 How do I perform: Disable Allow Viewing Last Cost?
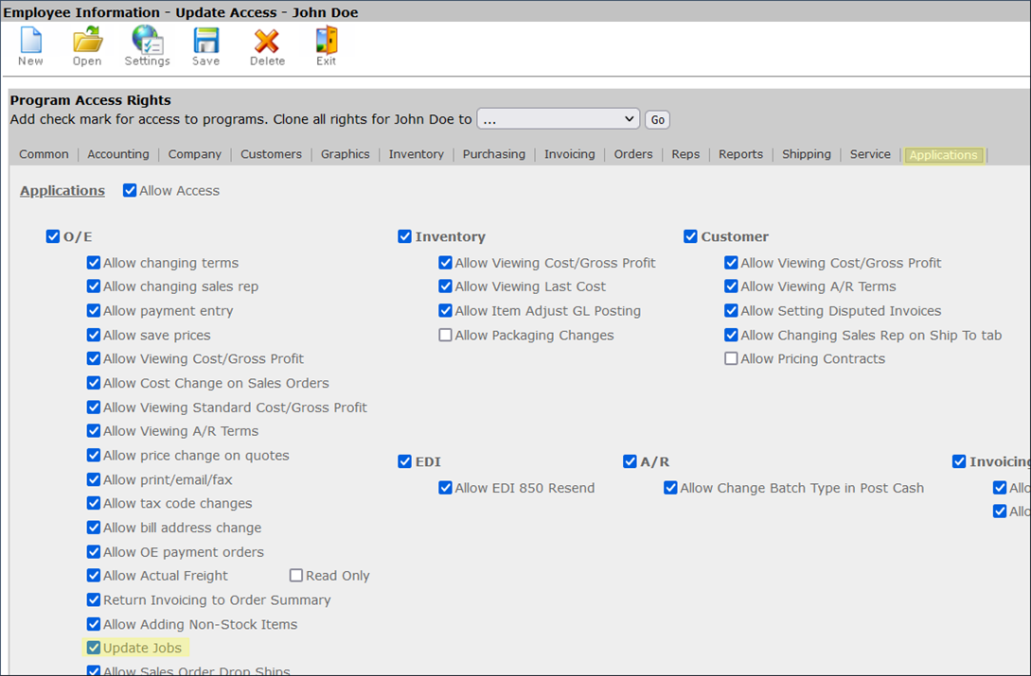[x=445, y=286]
